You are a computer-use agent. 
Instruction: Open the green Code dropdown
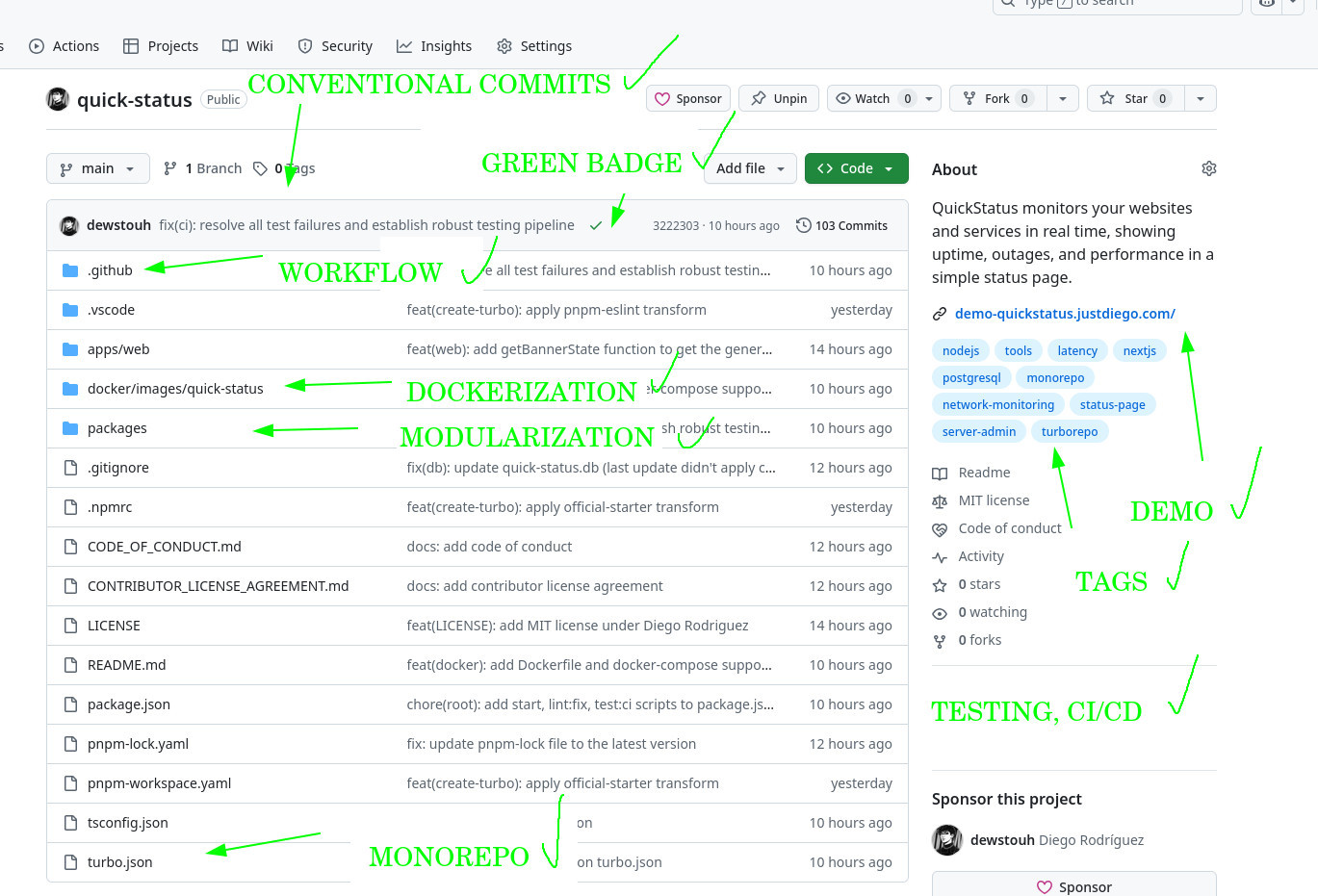click(x=856, y=168)
